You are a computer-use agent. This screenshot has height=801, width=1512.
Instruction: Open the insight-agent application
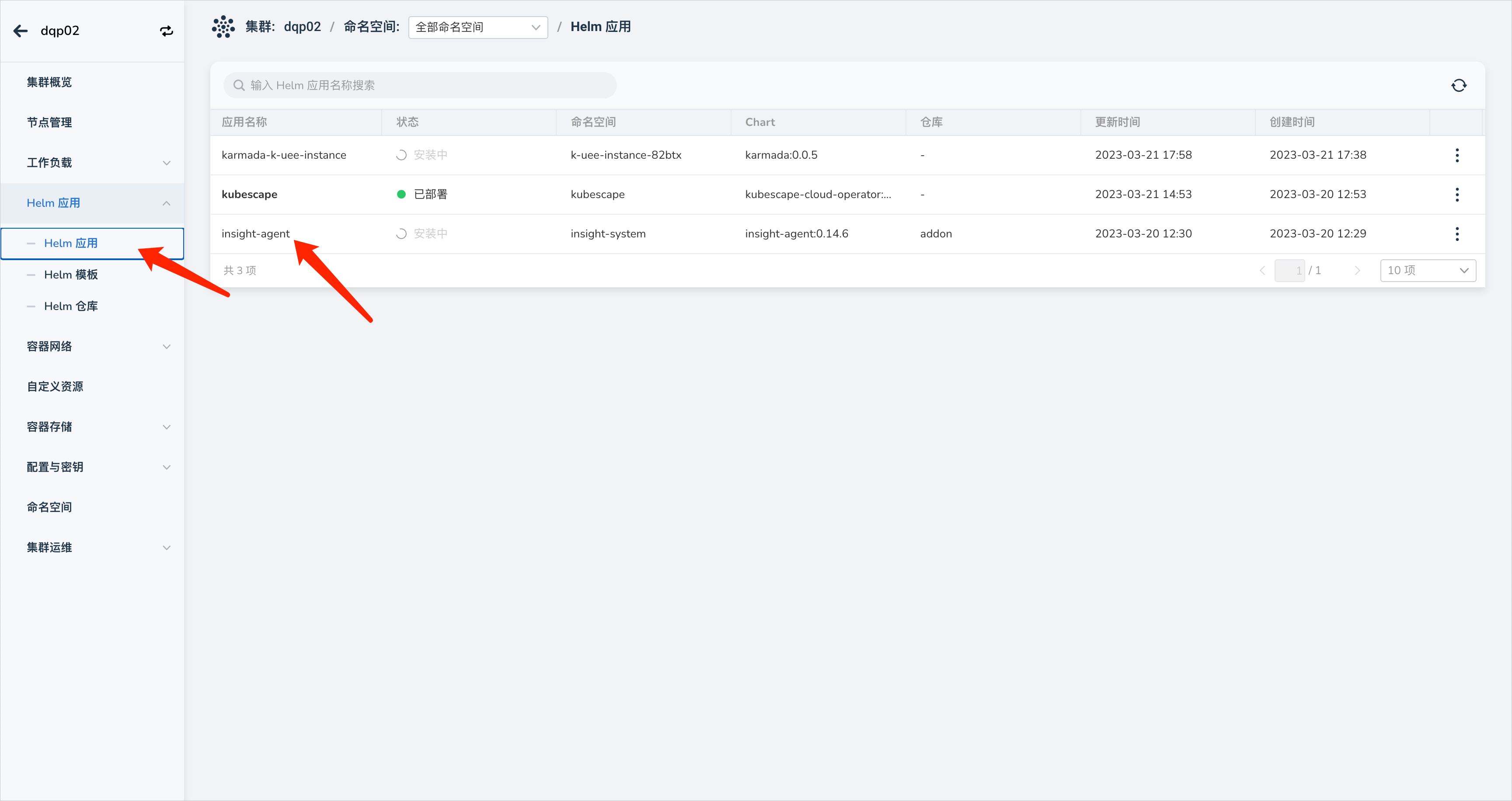[x=256, y=233]
